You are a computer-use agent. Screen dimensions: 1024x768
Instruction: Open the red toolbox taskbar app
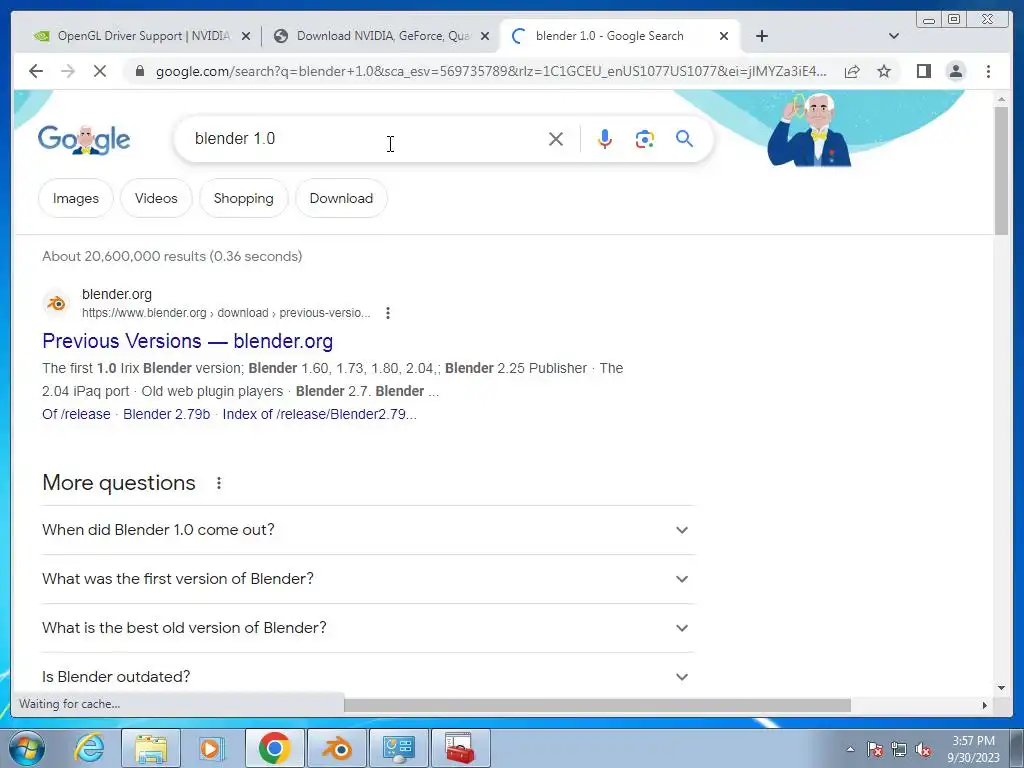click(460, 748)
